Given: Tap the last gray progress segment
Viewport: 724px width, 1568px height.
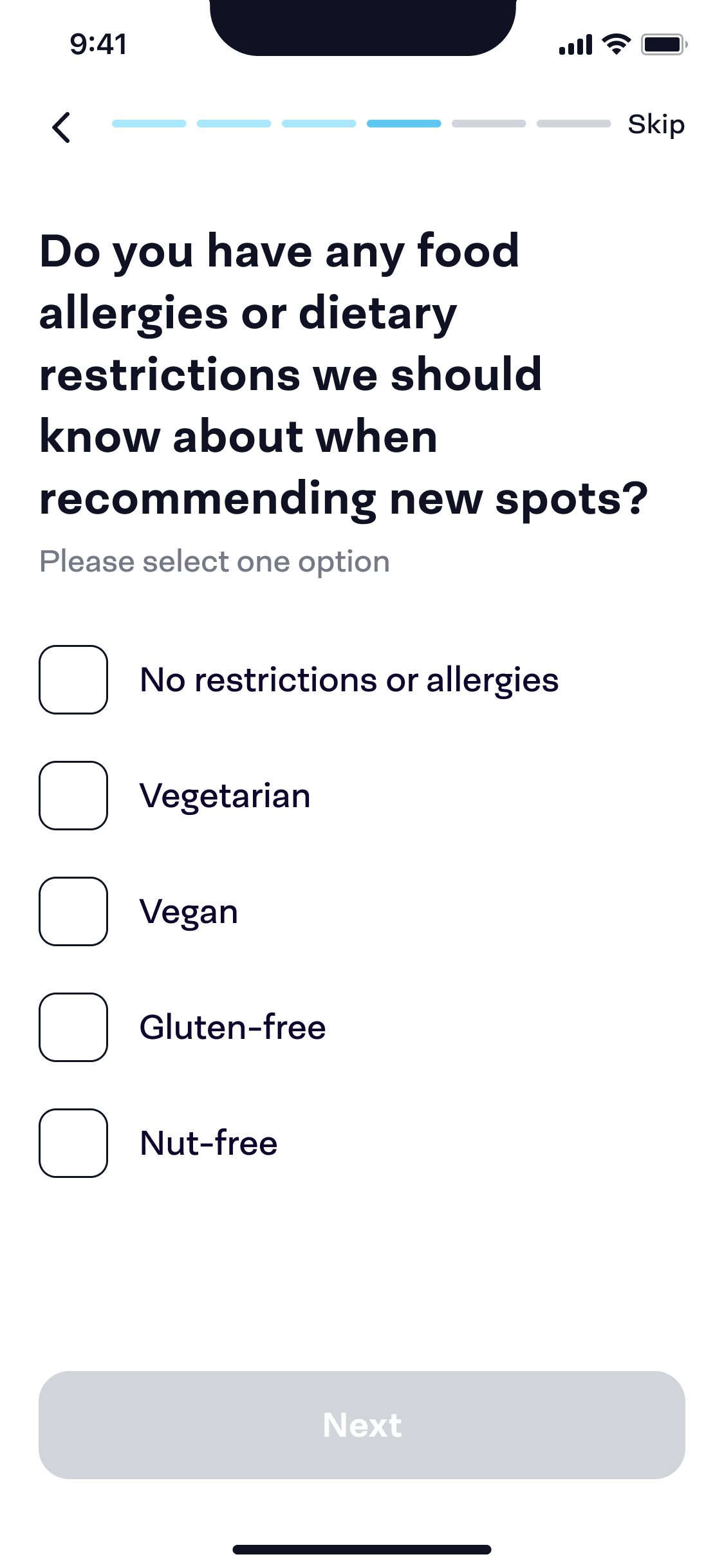Looking at the screenshot, I should (x=574, y=124).
